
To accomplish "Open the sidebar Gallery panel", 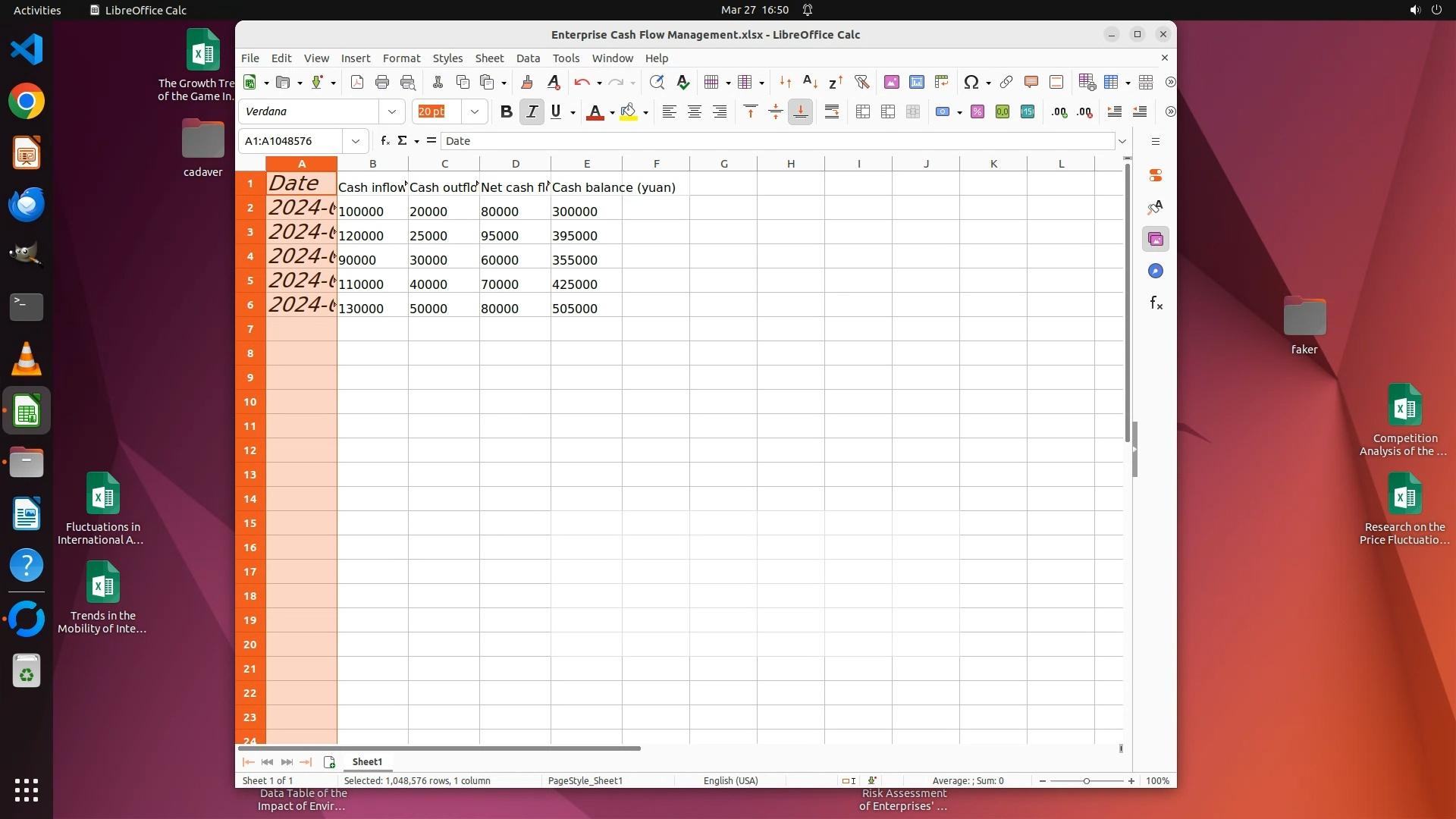I will [x=1156, y=240].
